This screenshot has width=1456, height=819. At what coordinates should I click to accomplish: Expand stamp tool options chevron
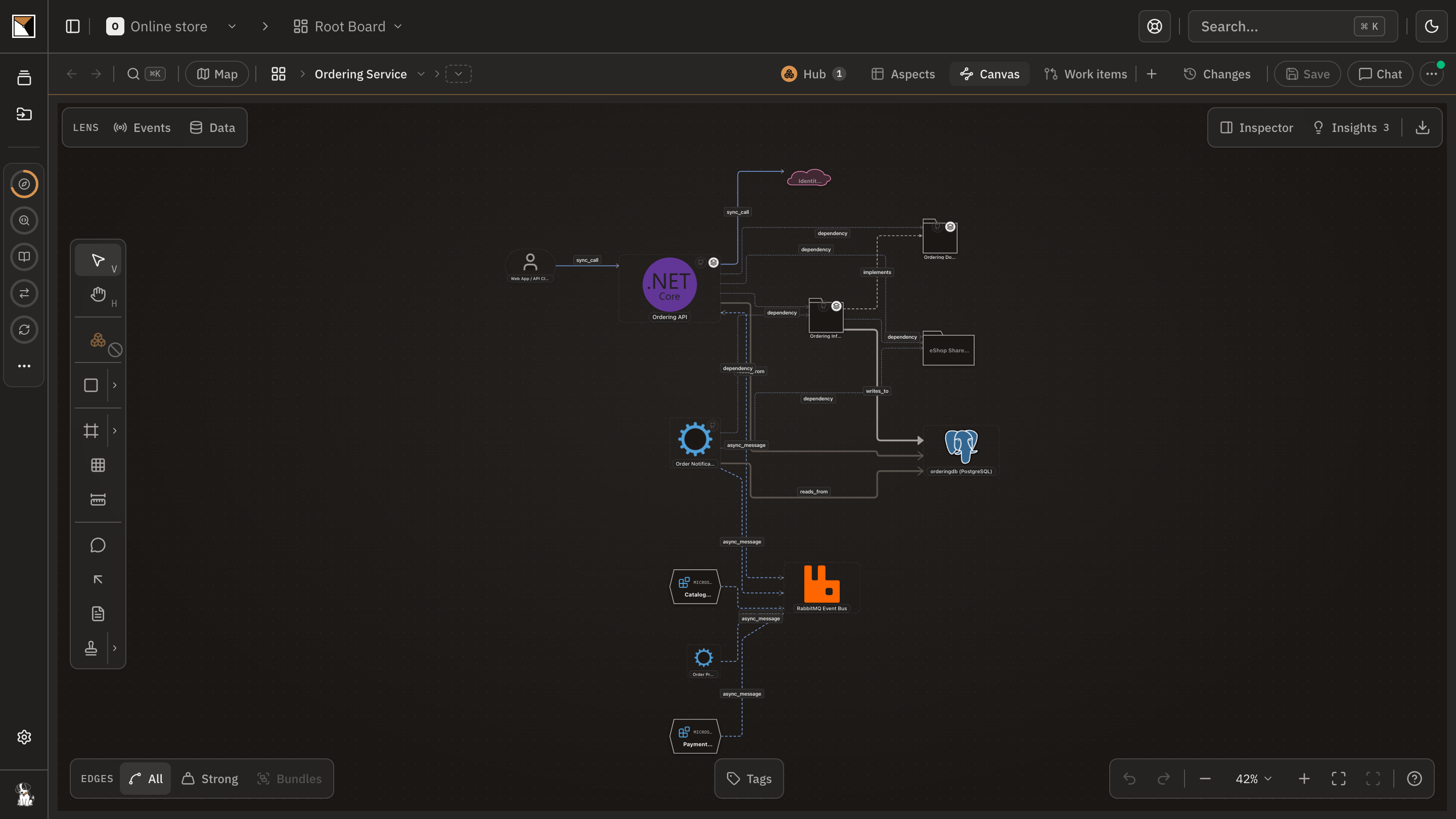[x=115, y=648]
